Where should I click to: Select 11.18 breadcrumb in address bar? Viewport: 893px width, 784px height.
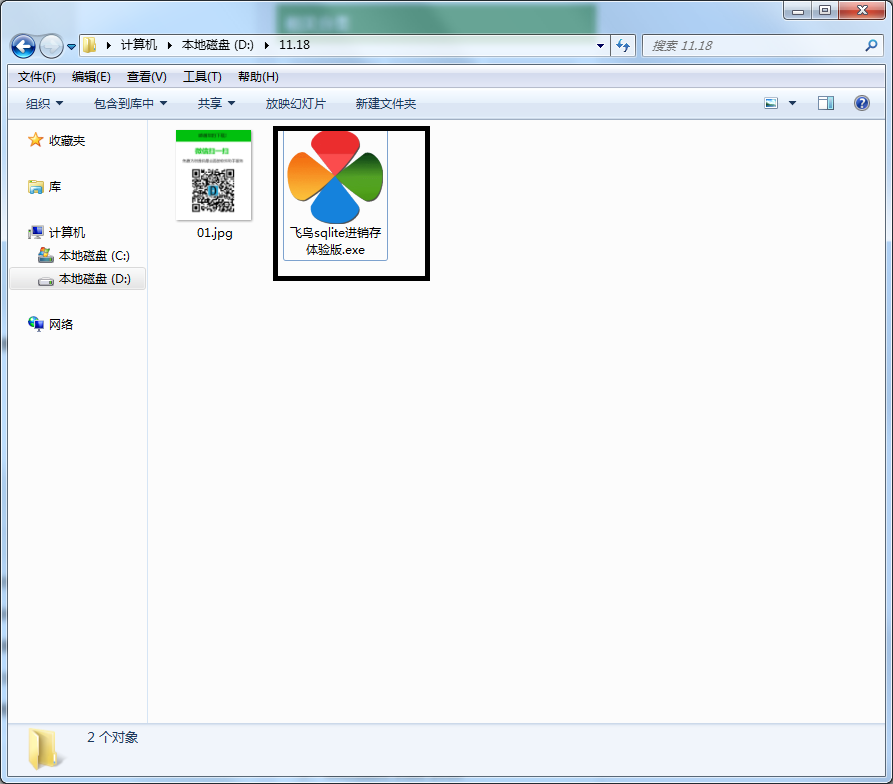tap(294, 45)
